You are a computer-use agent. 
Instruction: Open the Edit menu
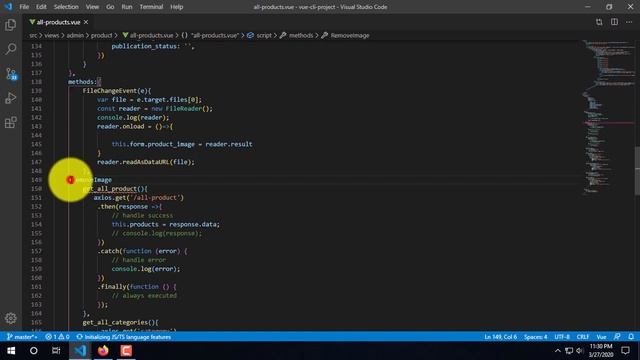(41, 7)
